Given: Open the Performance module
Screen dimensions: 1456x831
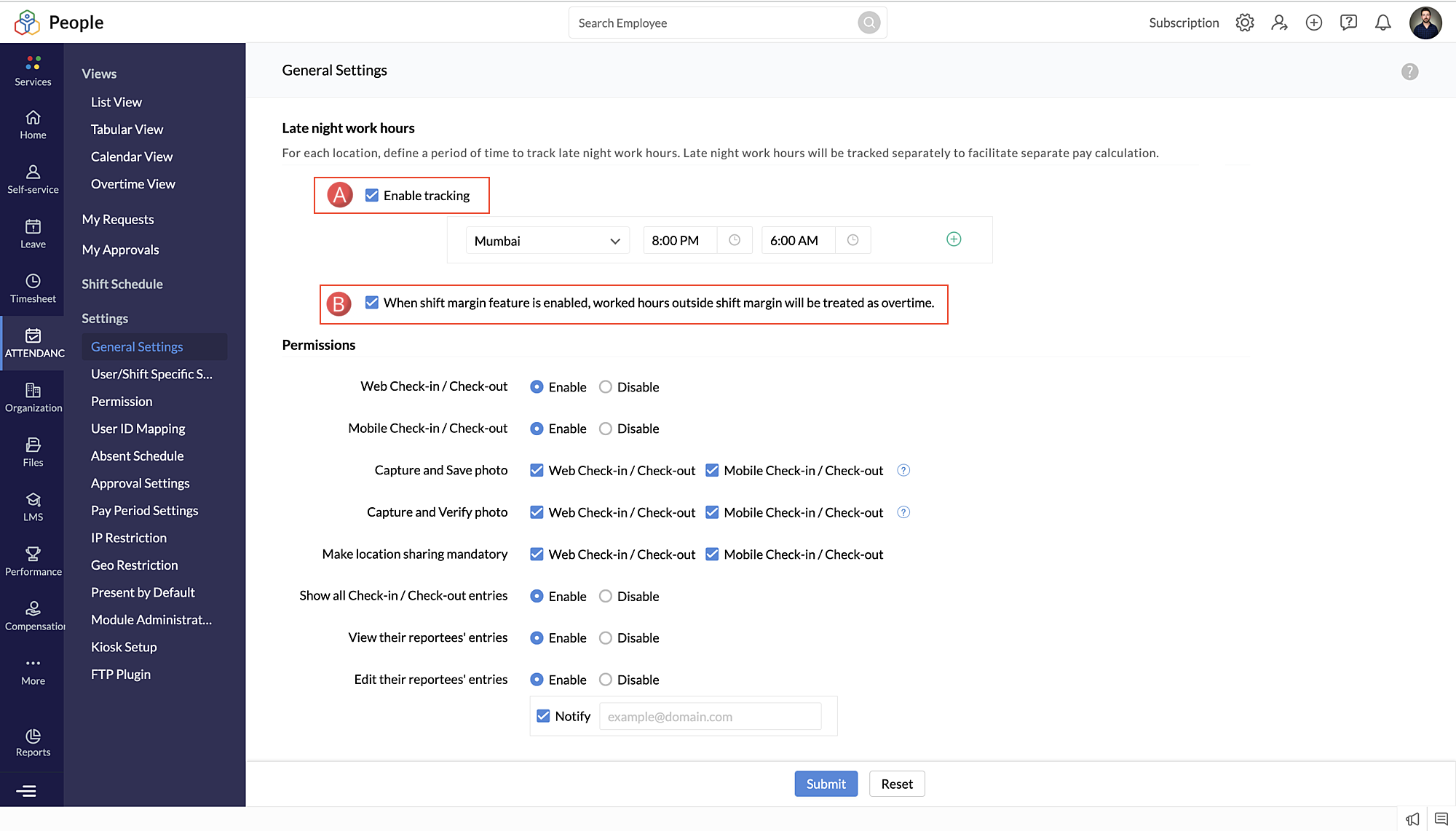Looking at the screenshot, I should click(x=33, y=562).
